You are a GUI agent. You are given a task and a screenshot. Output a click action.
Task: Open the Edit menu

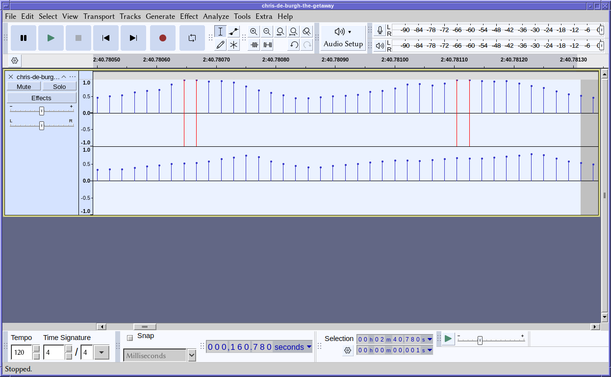tap(27, 16)
